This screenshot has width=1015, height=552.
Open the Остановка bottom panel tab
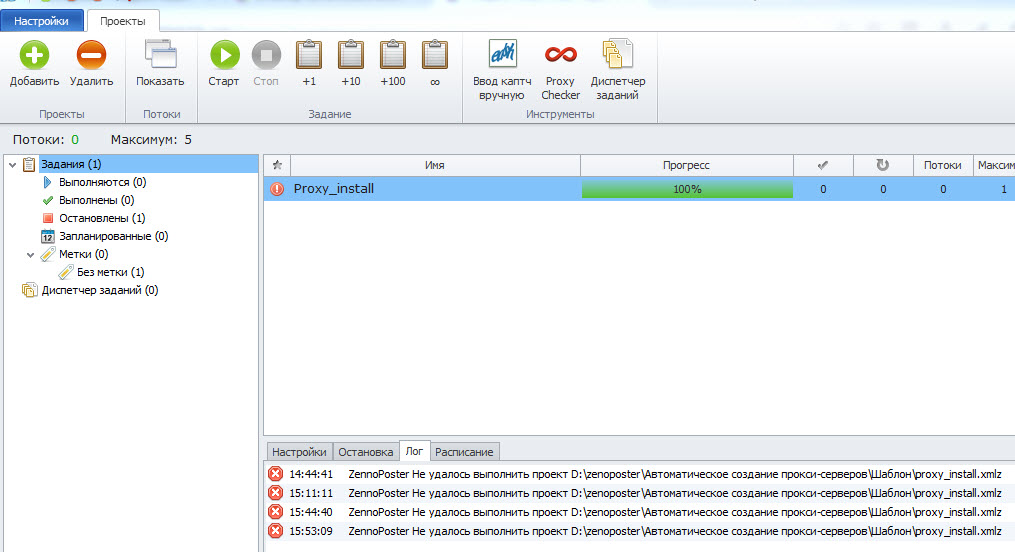tap(366, 452)
